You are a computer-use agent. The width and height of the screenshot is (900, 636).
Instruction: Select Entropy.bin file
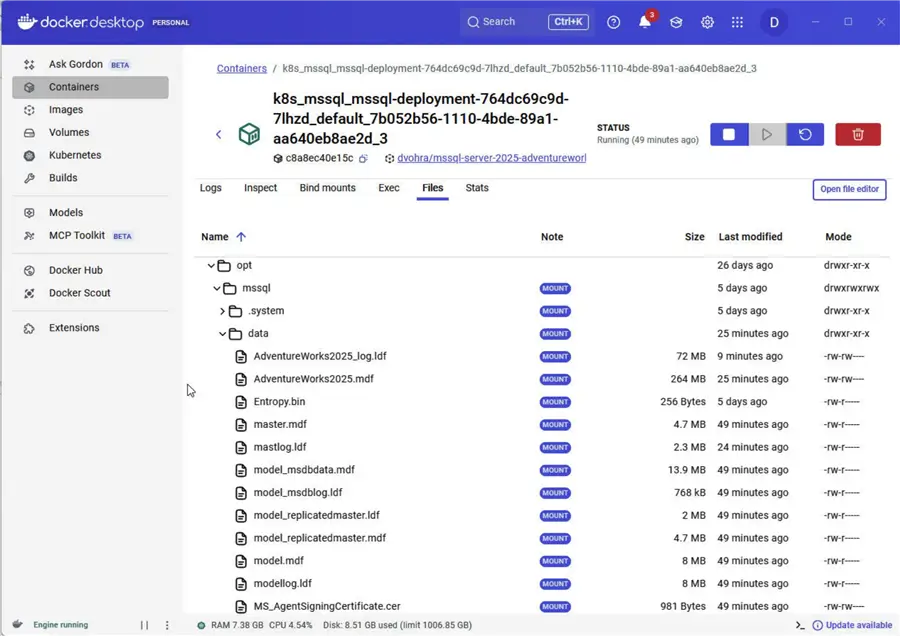pyautogui.click(x=279, y=402)
